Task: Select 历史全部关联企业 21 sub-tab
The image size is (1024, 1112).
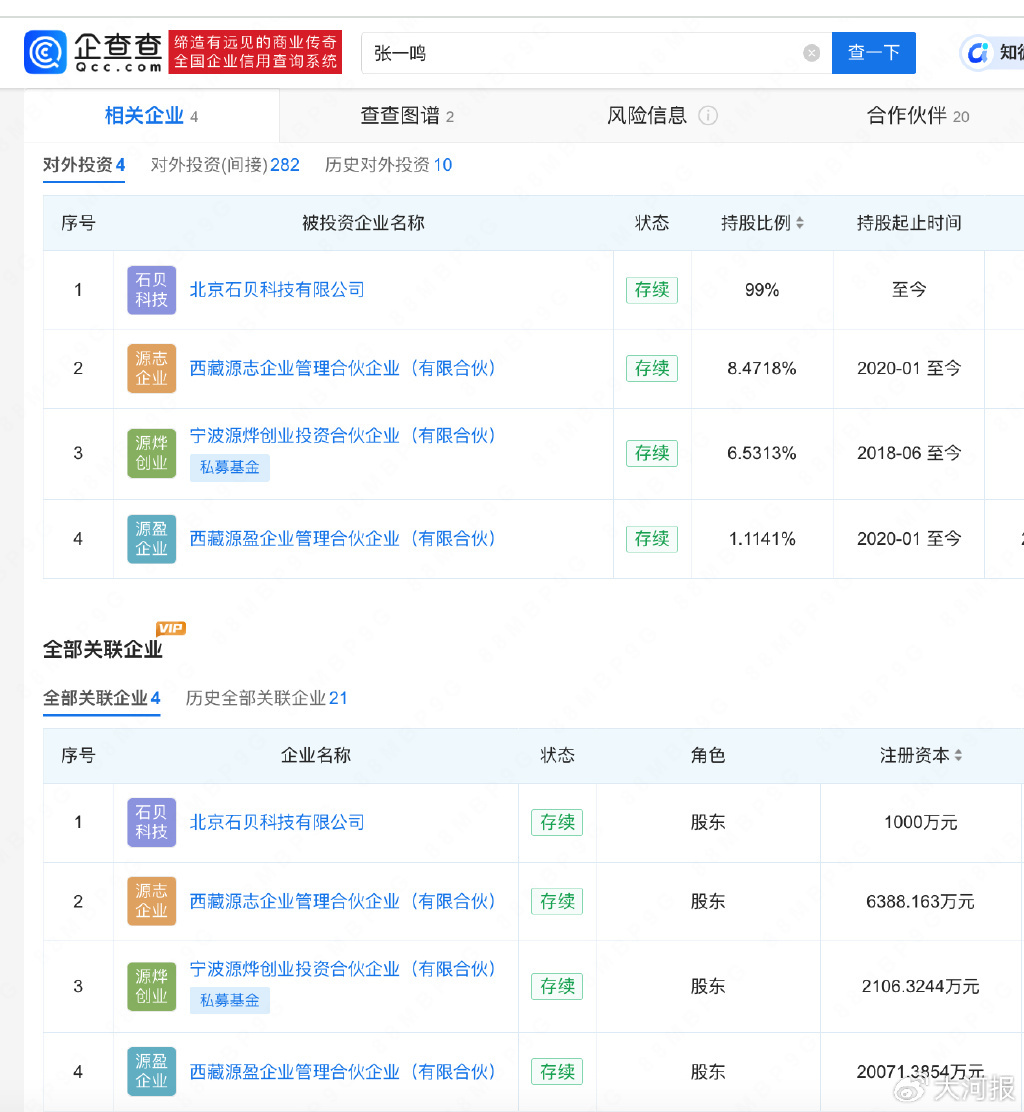Action: [x=267, y=699]
